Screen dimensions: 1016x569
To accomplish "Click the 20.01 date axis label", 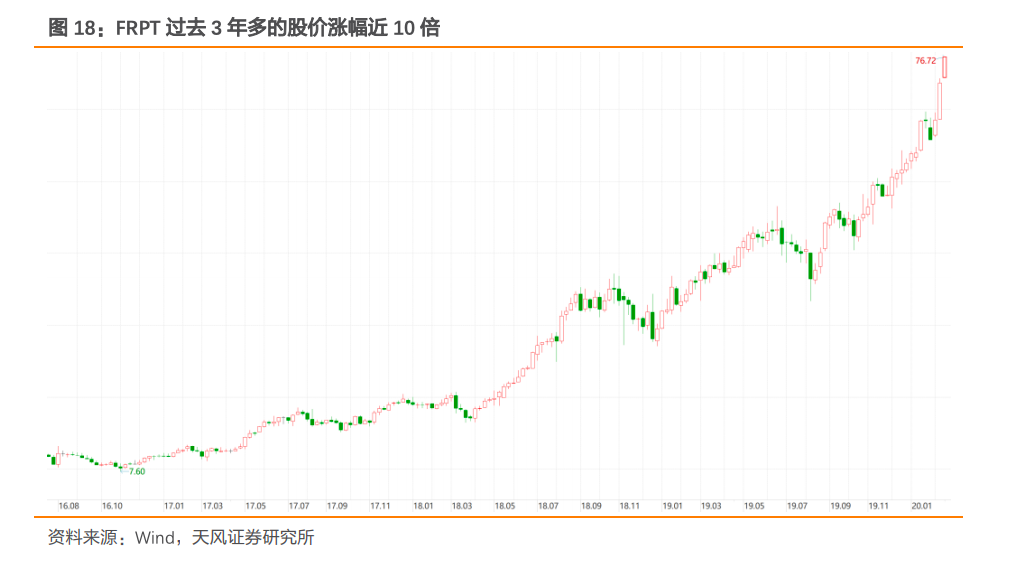I will (x=922, y=505).
